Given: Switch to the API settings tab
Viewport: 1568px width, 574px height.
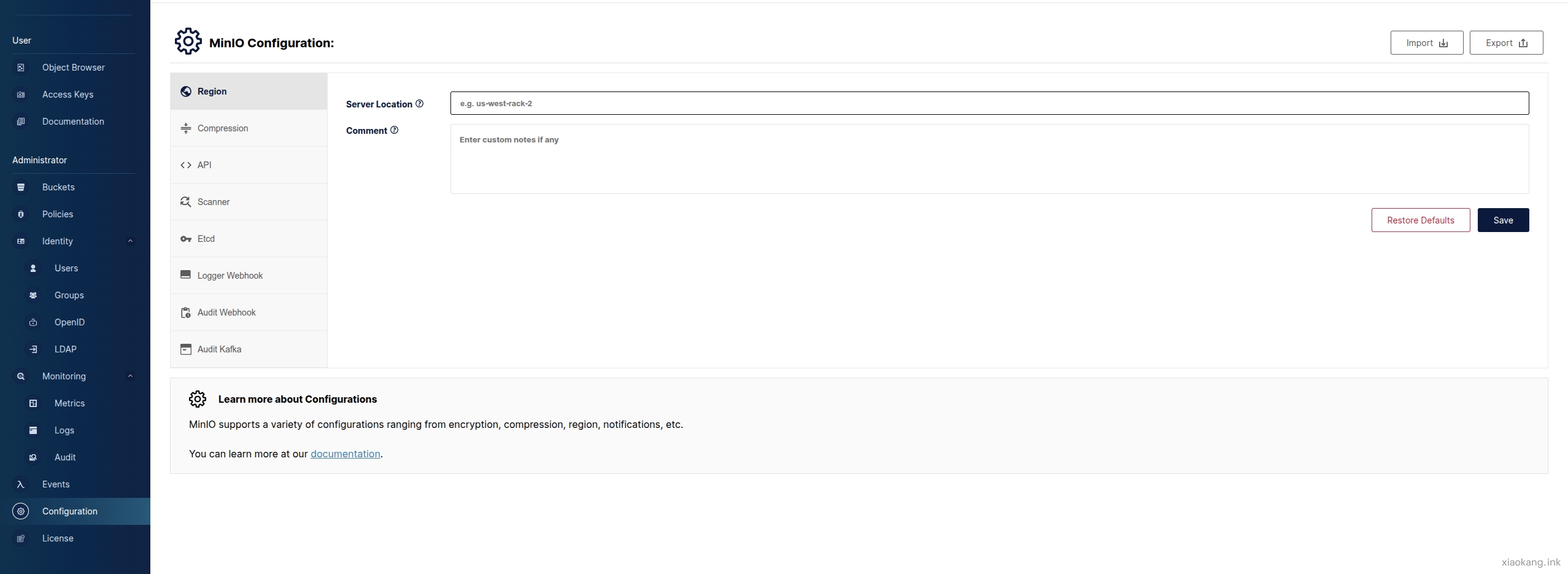Looking at the screenshot, I should click(x=249, y=165).
